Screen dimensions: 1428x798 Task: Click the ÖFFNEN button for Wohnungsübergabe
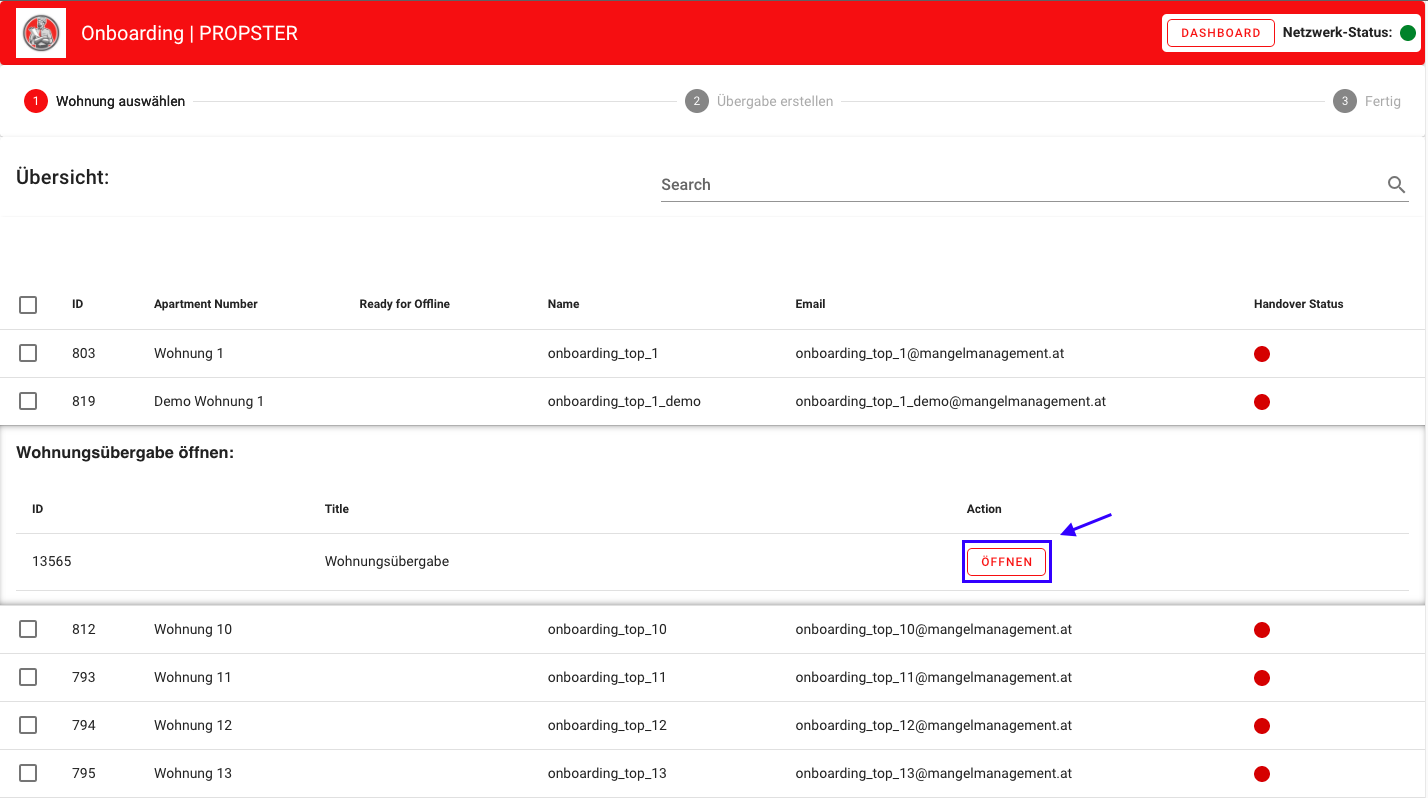click(x=1007, y=562)
